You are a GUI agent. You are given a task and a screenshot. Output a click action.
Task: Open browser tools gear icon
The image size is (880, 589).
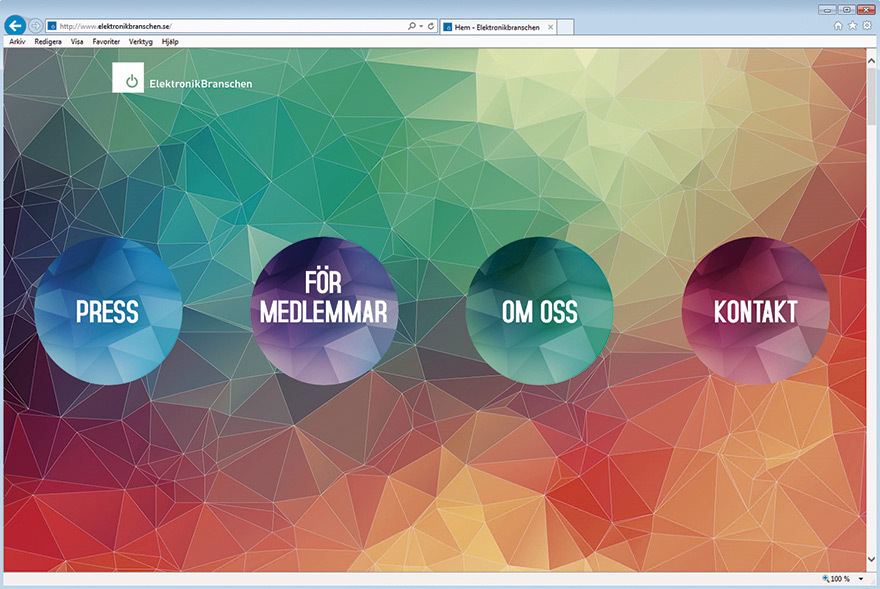pyautogui.click(x=867, y=26)
